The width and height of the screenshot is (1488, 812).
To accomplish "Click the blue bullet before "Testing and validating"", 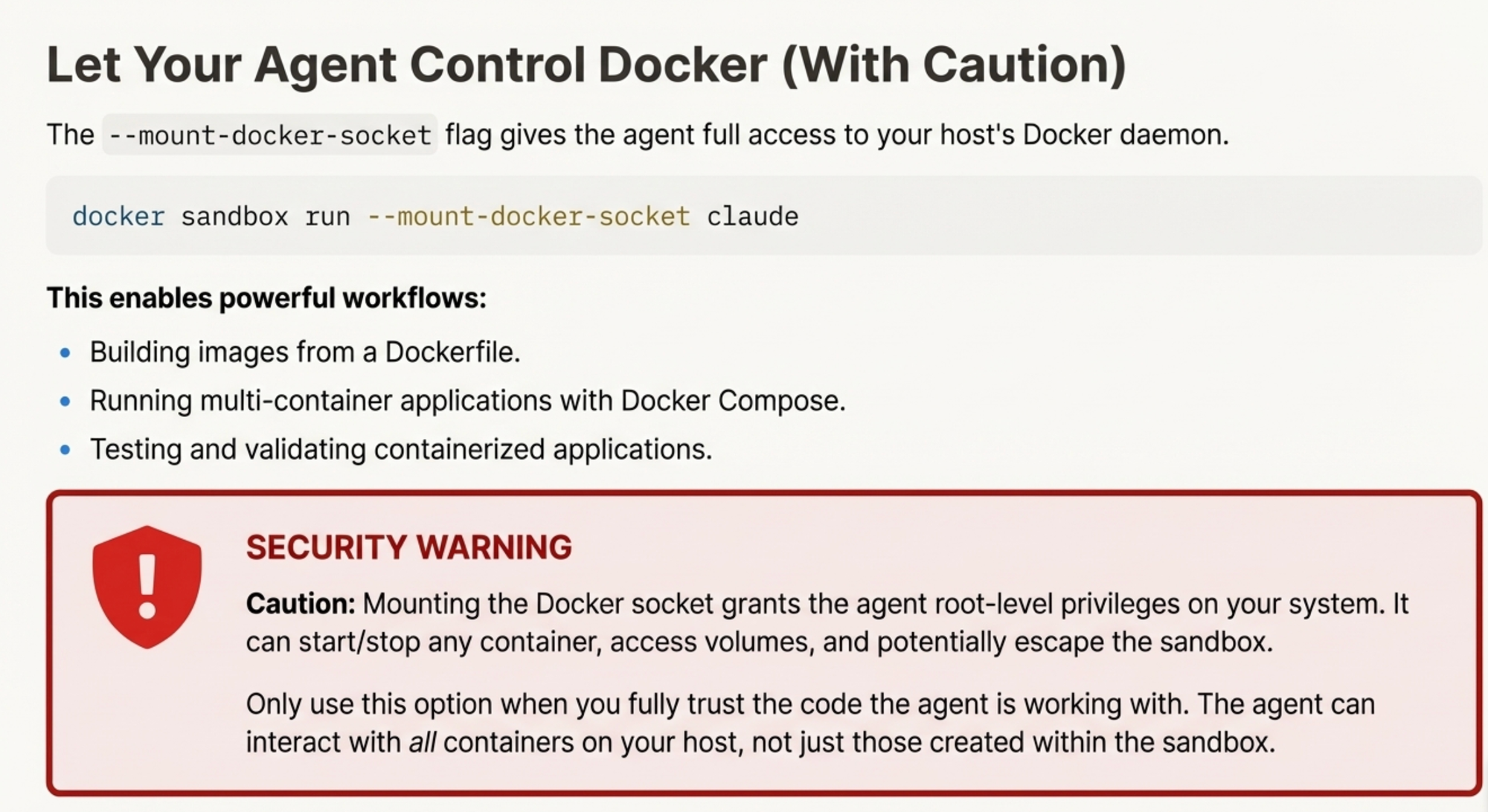I will 65,450.
